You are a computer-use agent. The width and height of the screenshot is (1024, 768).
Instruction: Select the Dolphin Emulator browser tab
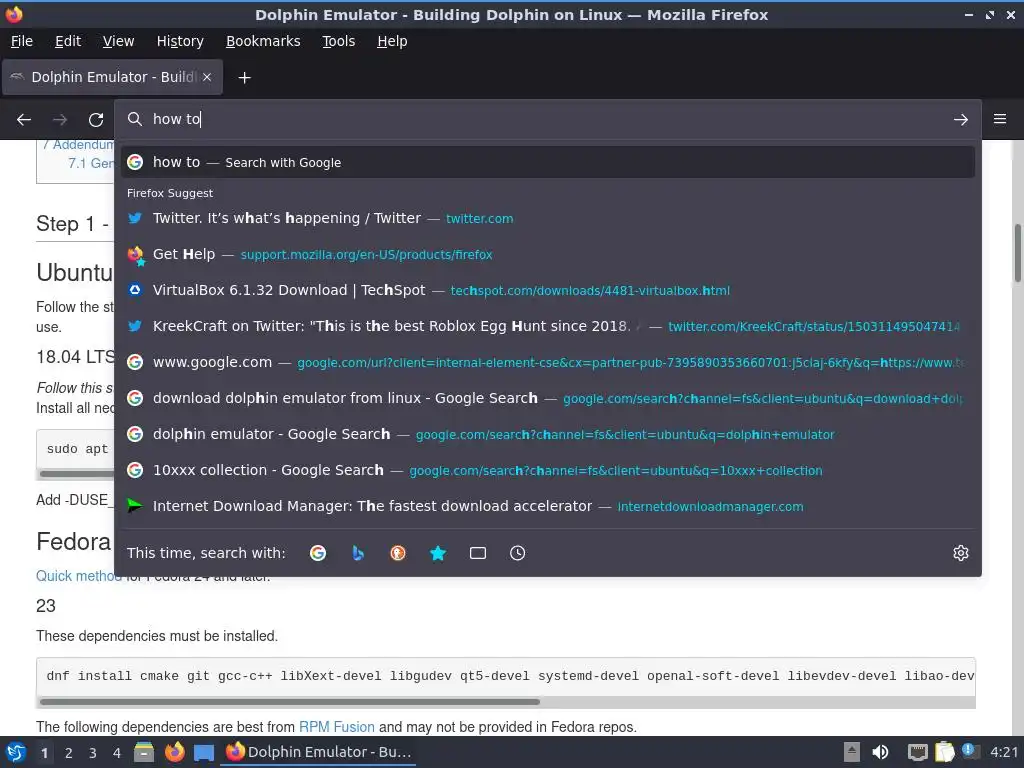coord(112,77)
